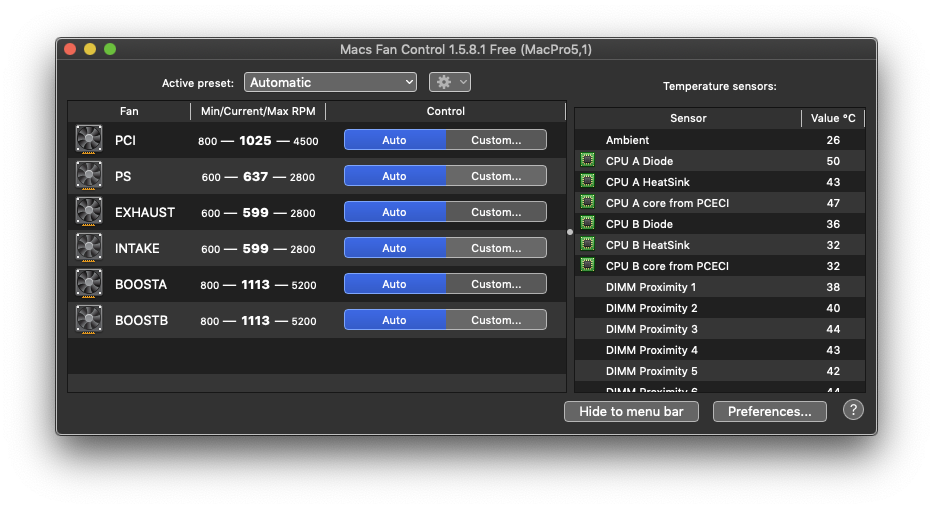
Task: Click the CPU A Diode chip icon
Action: [x=587, y=160]
